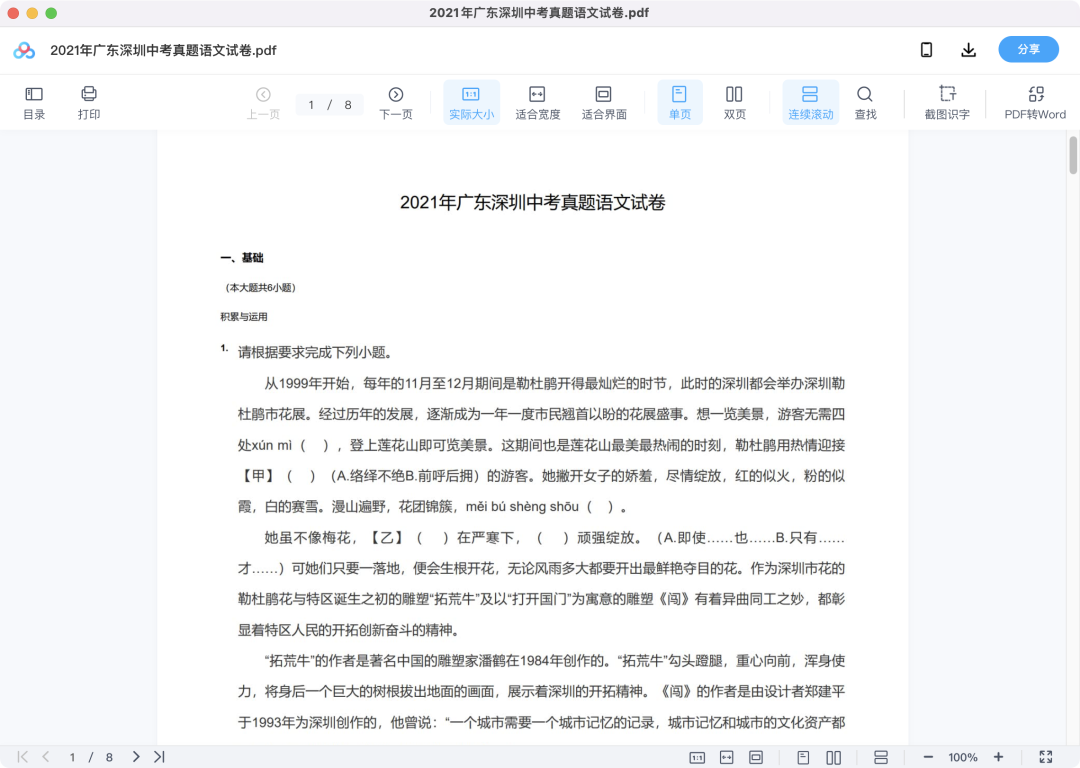
Task: Click the heading 一、基础
Action: (x=242, y=258)
